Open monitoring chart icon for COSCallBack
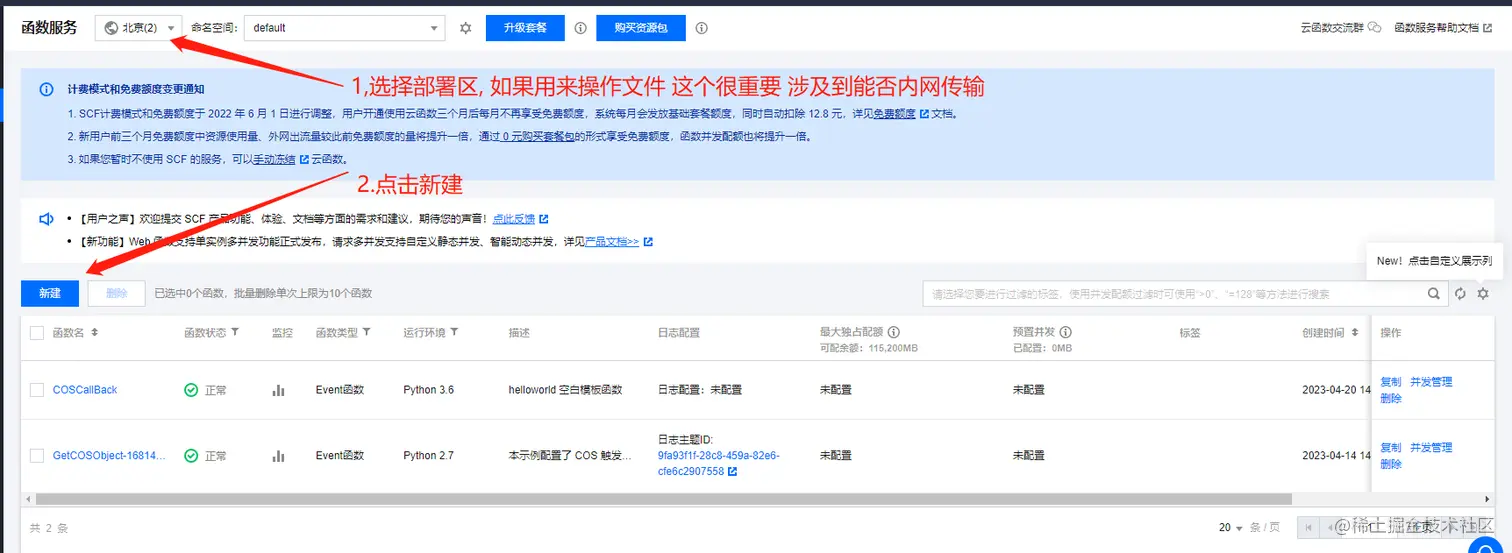 tap(279, 390)
